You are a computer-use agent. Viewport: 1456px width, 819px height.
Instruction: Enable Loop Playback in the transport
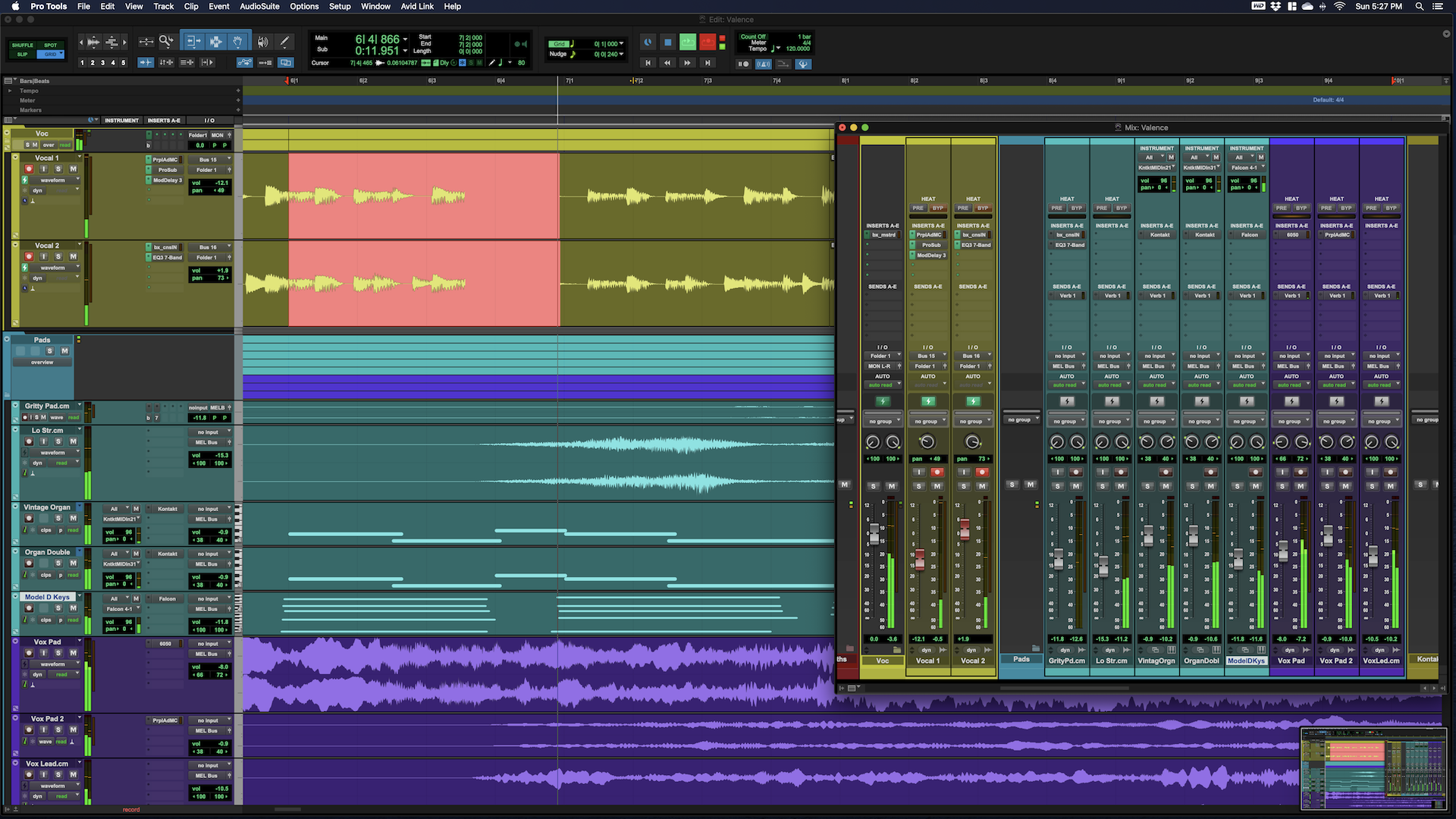click(687, 42)
